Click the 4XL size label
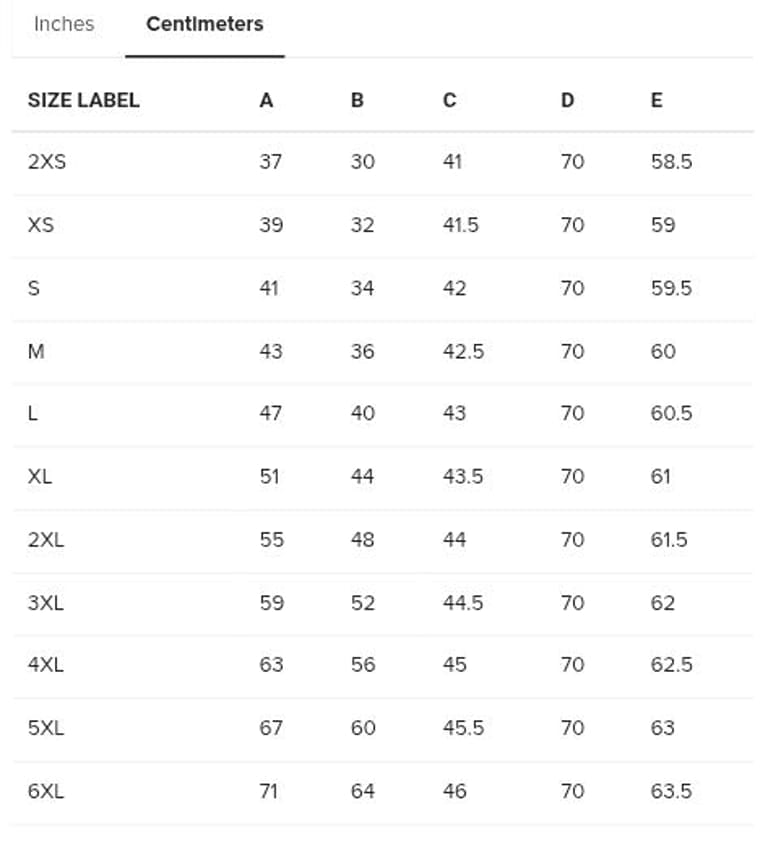This screenshot has width=768, height=868. [x=46, y=665]
